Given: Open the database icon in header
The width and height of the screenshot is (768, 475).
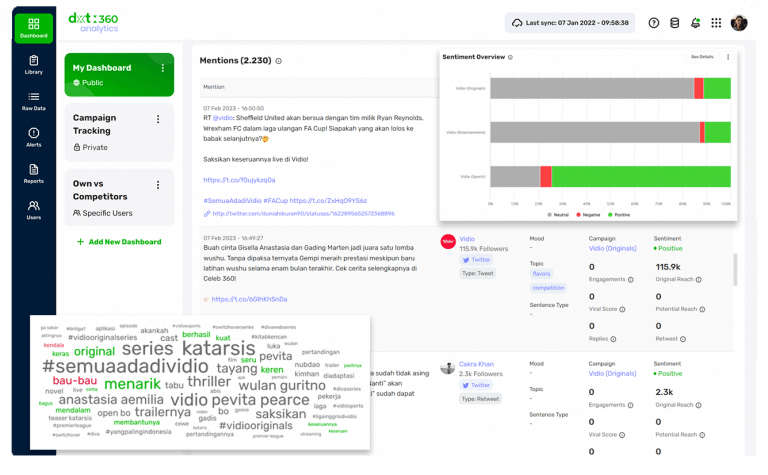Looking at the screenshot, I should [x=674, y=23].
